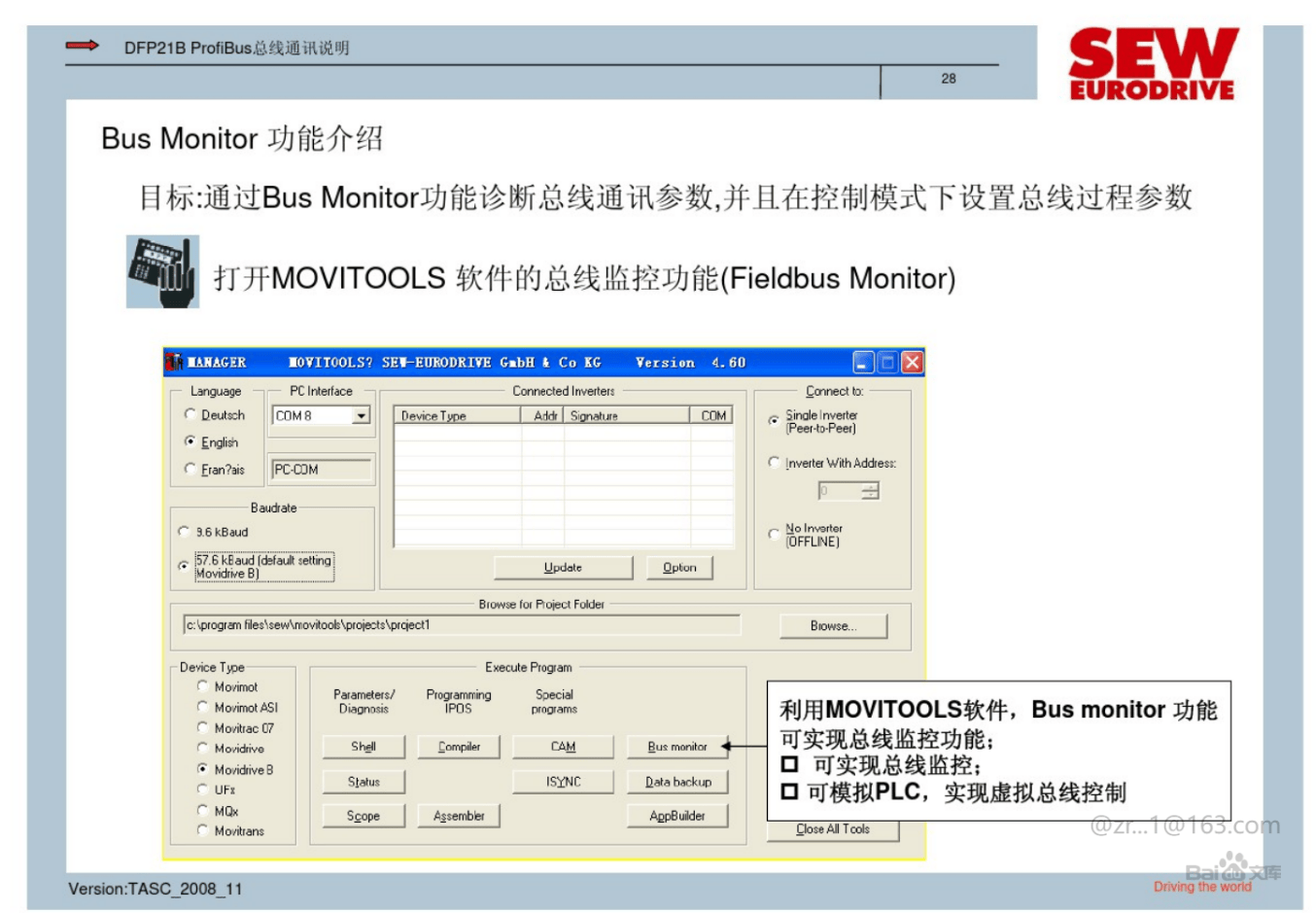The image size is (1316, 913).
Task: Launch the Shell program
Action: coord(364,747)
